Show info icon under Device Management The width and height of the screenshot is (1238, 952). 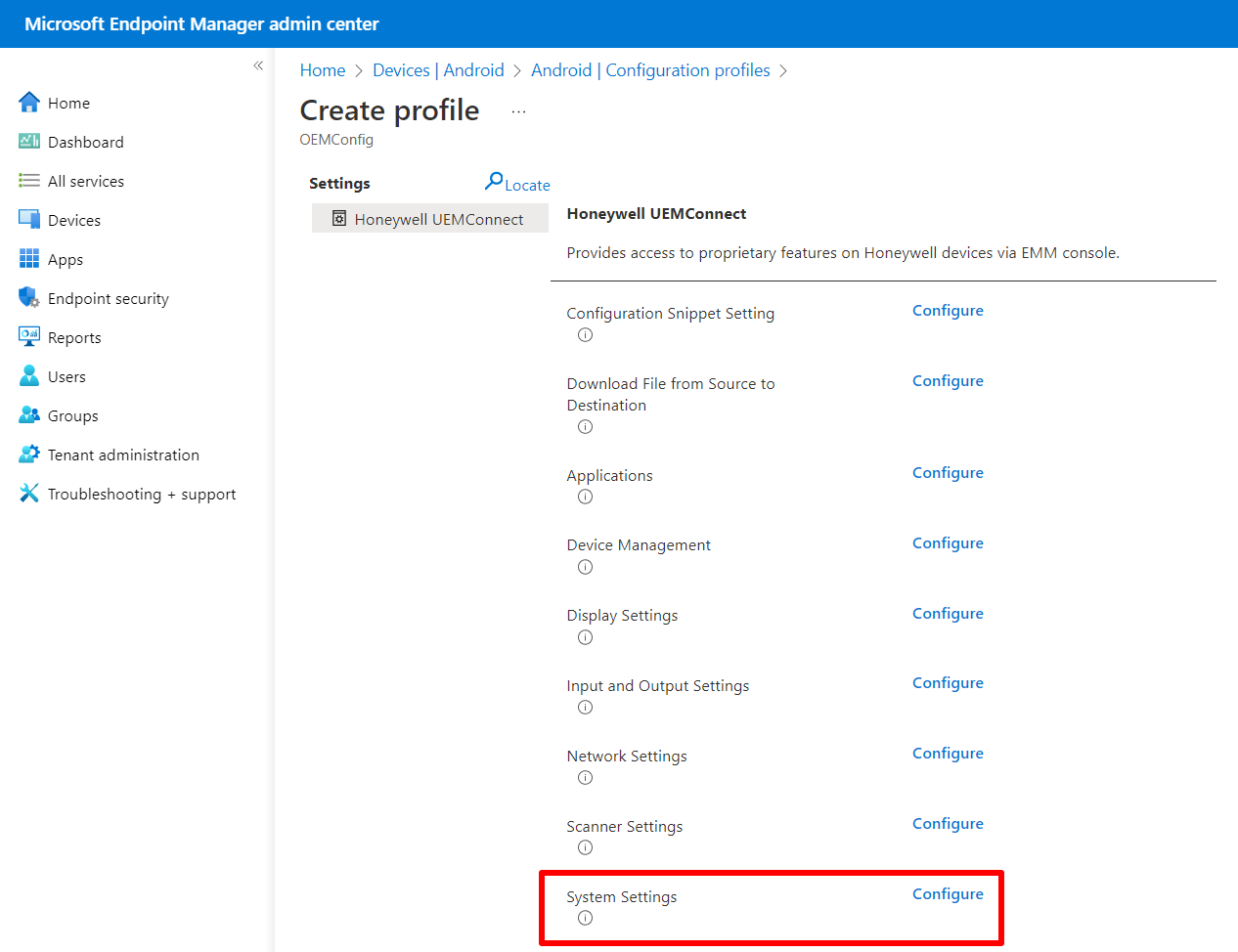[585, 567]
